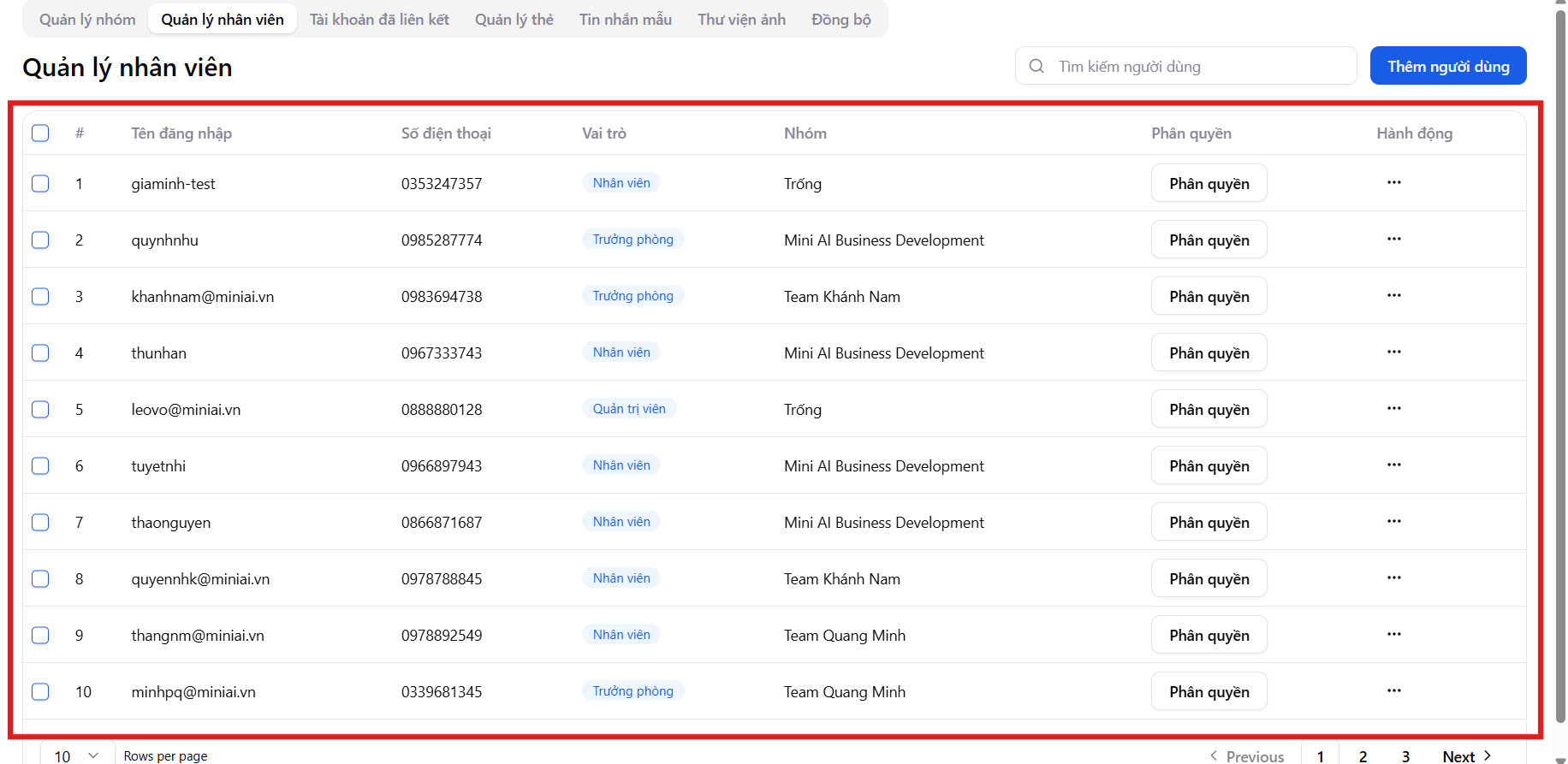The image size is (1568, 764).
Task: Check the box for thunhan row
Action: pyautogui.click(x=40, y=353)
